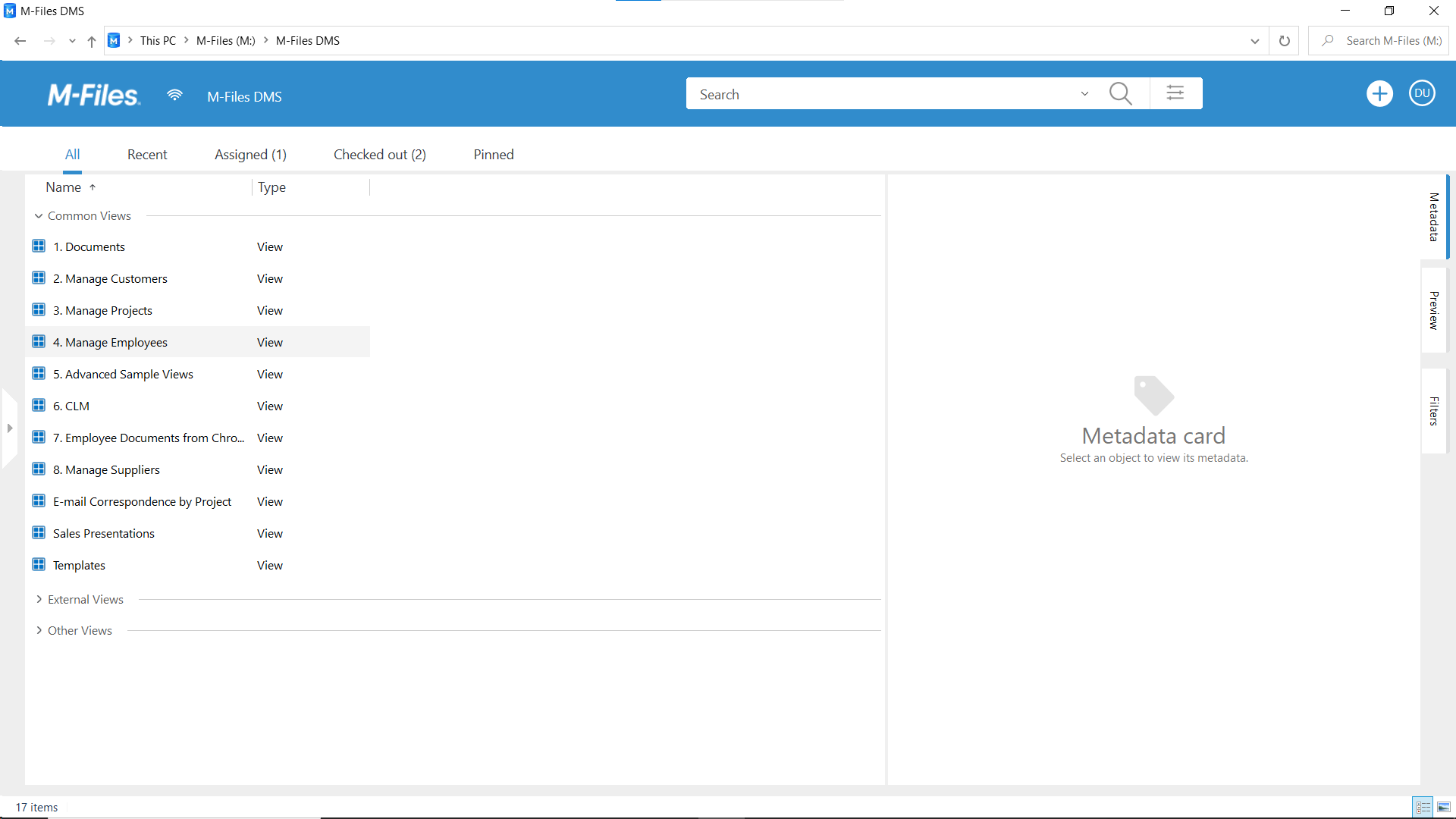Click the 6. CLM view icon
This screenshot has height=819, width=1456.
[39, 405]
